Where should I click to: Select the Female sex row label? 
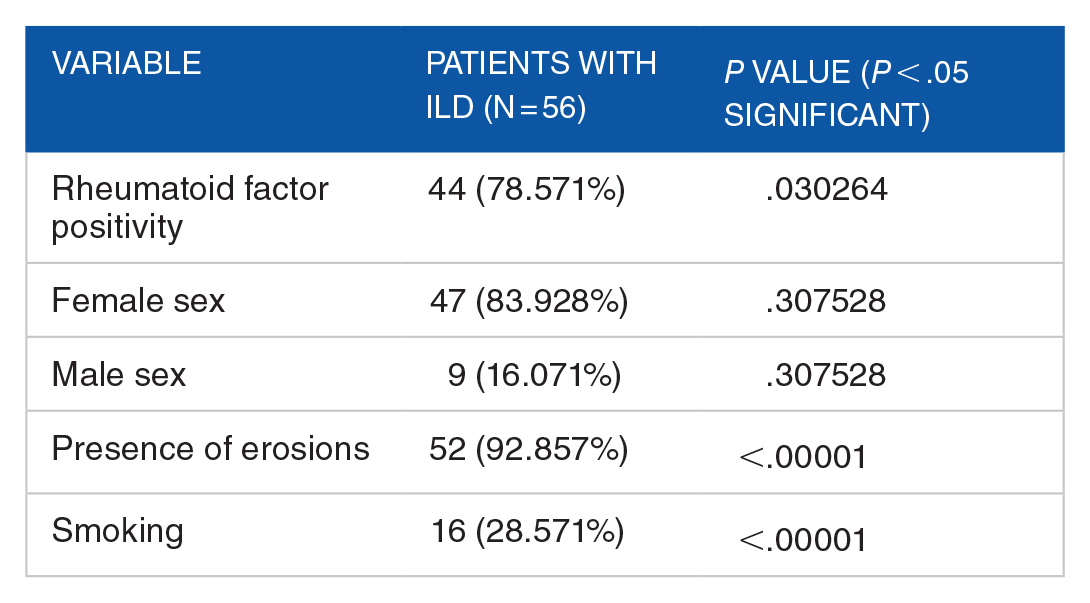tap(138, 301)
